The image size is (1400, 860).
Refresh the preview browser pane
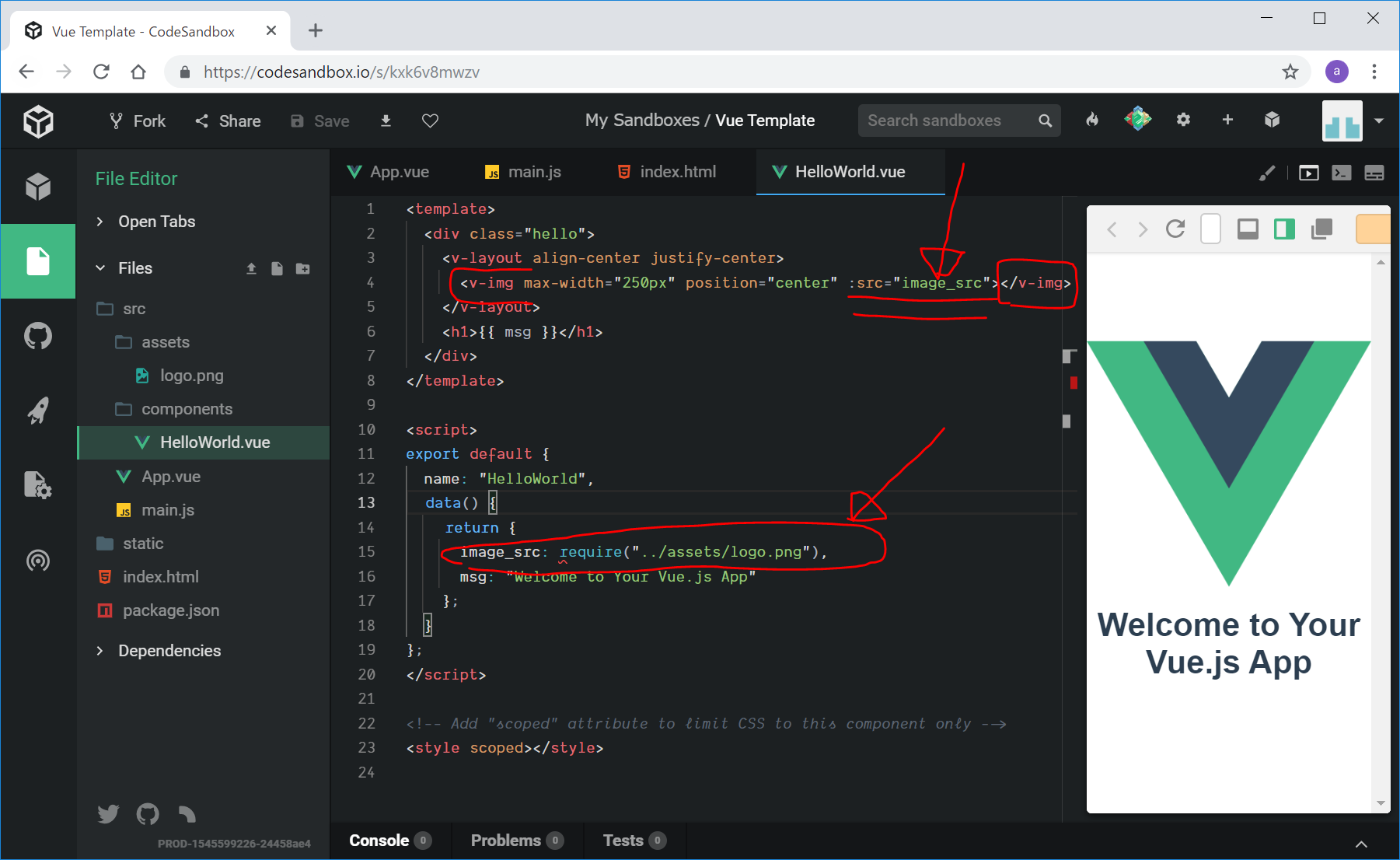click(1175, 229)
